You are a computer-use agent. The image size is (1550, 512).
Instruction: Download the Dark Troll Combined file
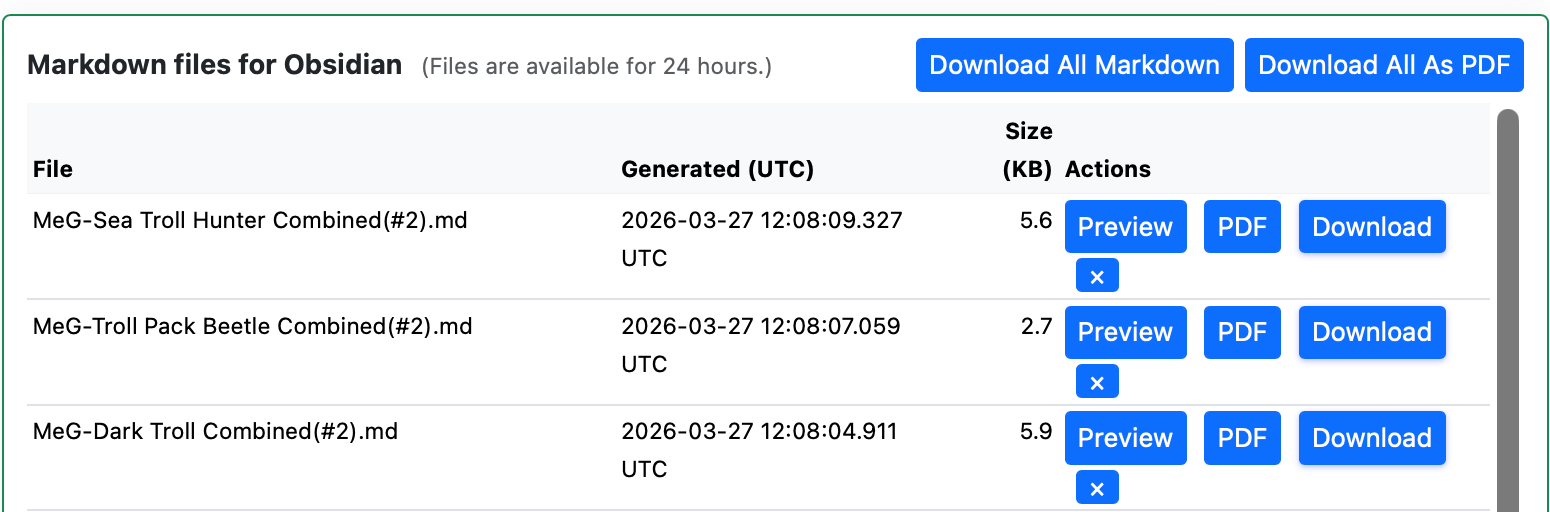pos(1372,438)
